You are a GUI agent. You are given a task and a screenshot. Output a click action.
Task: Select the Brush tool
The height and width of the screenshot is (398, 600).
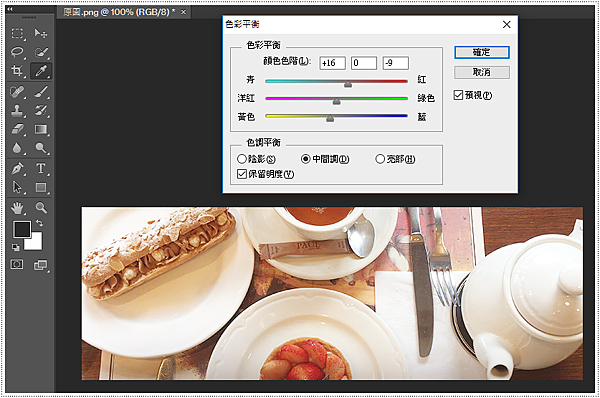click(41, 92)
